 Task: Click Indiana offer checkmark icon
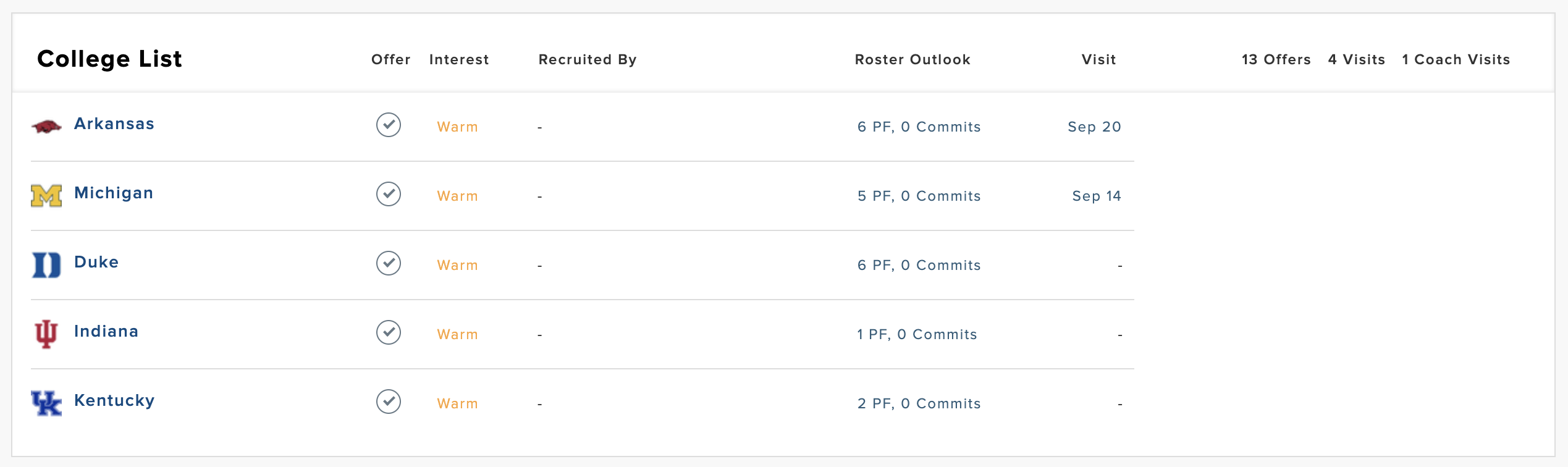(389, 332)
